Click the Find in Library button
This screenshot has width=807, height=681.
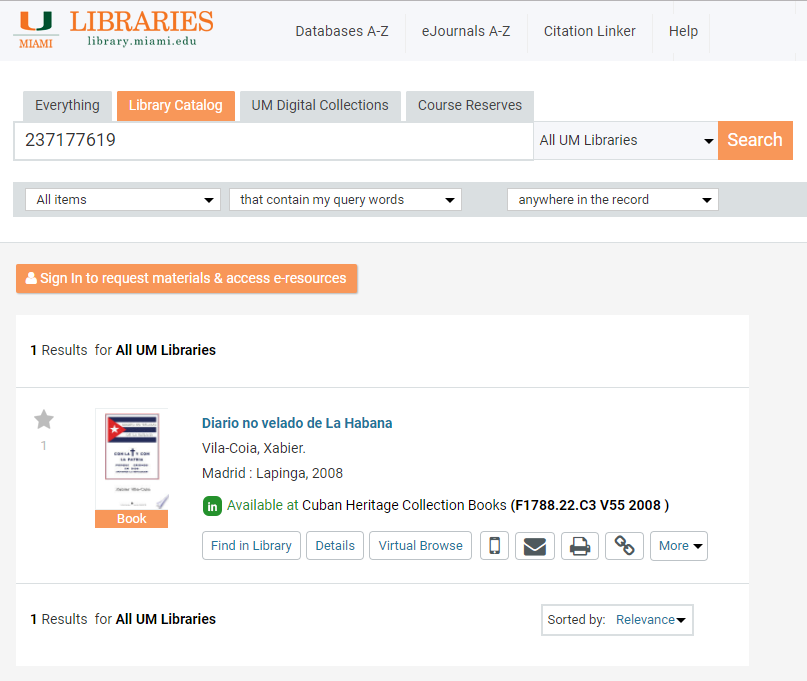[251, 546]
